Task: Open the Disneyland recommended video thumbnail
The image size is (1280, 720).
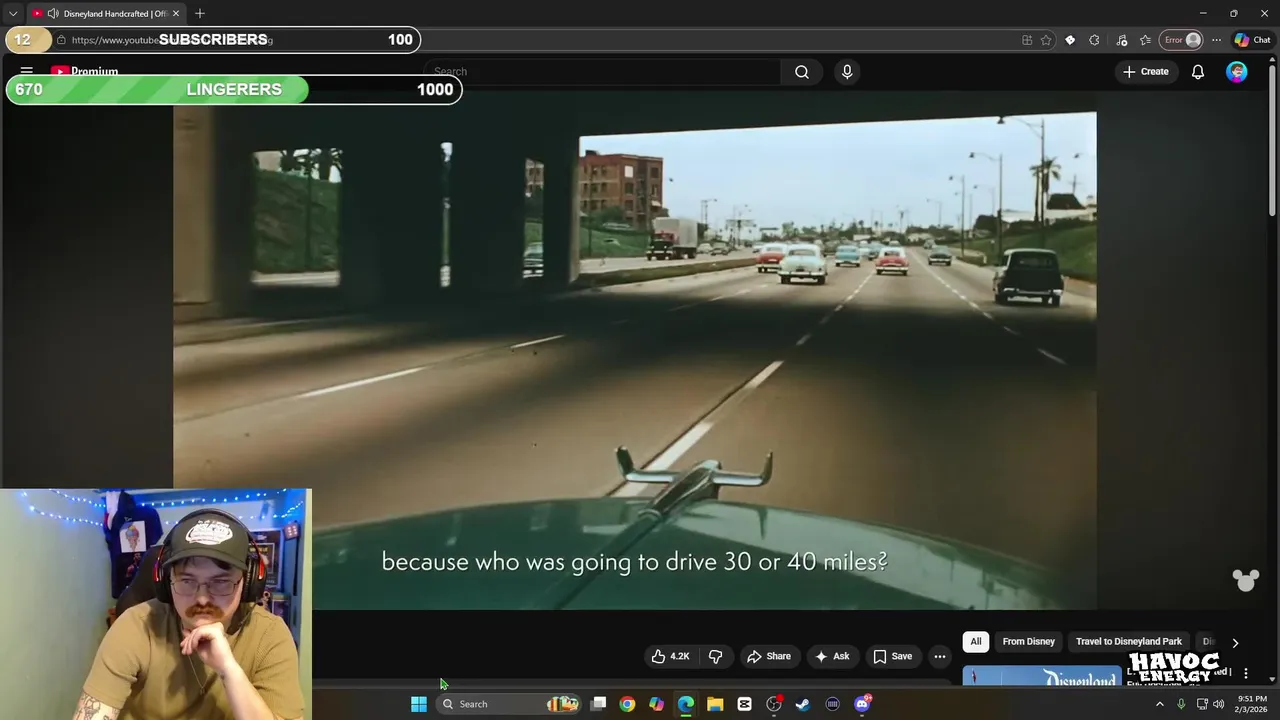Action: tap(1042, 676)
